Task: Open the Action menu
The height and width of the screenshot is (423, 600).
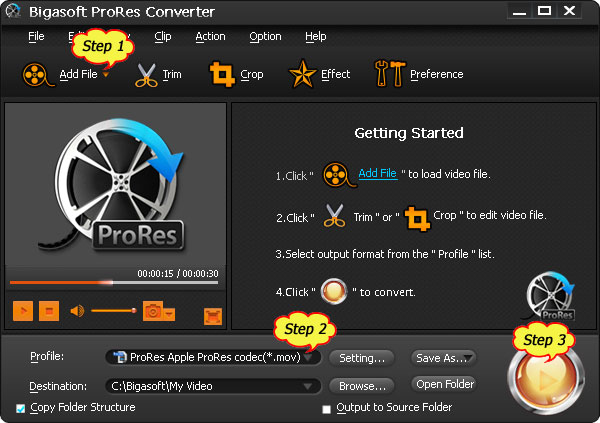Action: (x=210, y=36)
